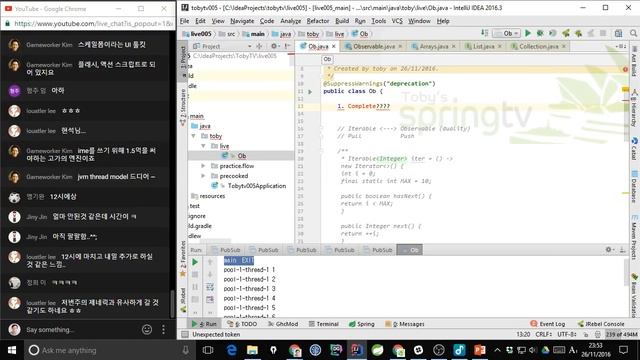Click the YouTube address bar URL
This screenshot has width=640, height=360.
93,24
